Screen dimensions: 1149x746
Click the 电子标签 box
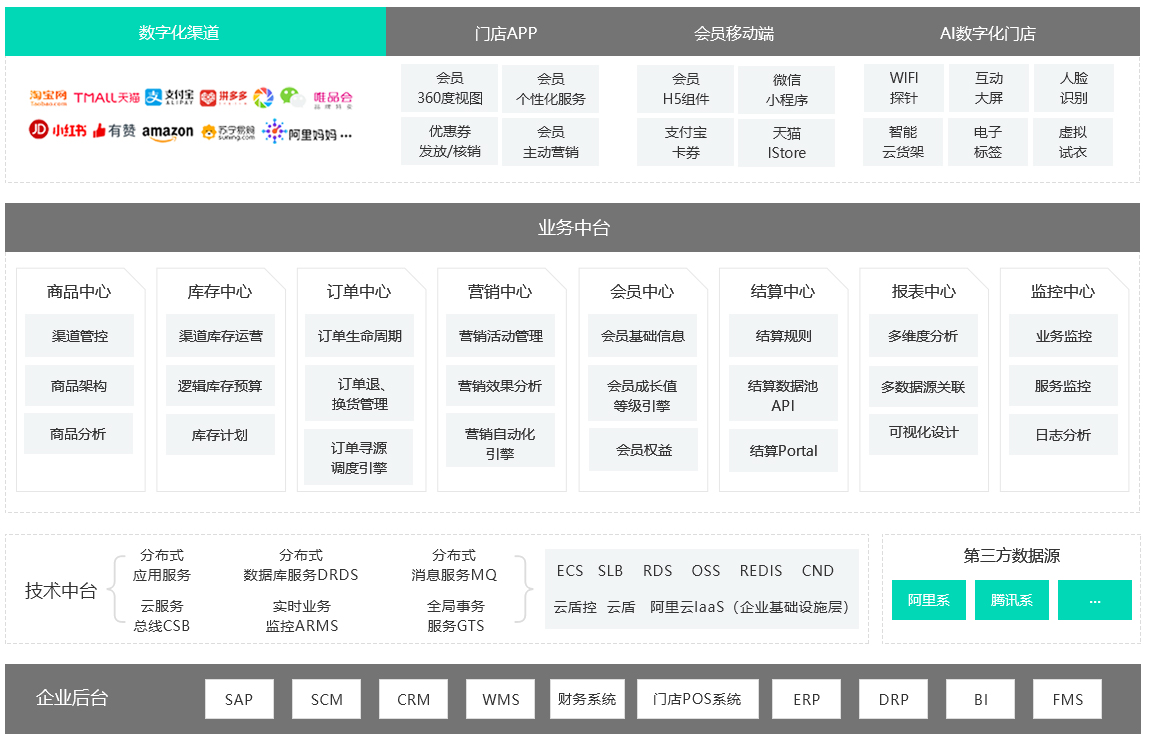pos(988,142)
